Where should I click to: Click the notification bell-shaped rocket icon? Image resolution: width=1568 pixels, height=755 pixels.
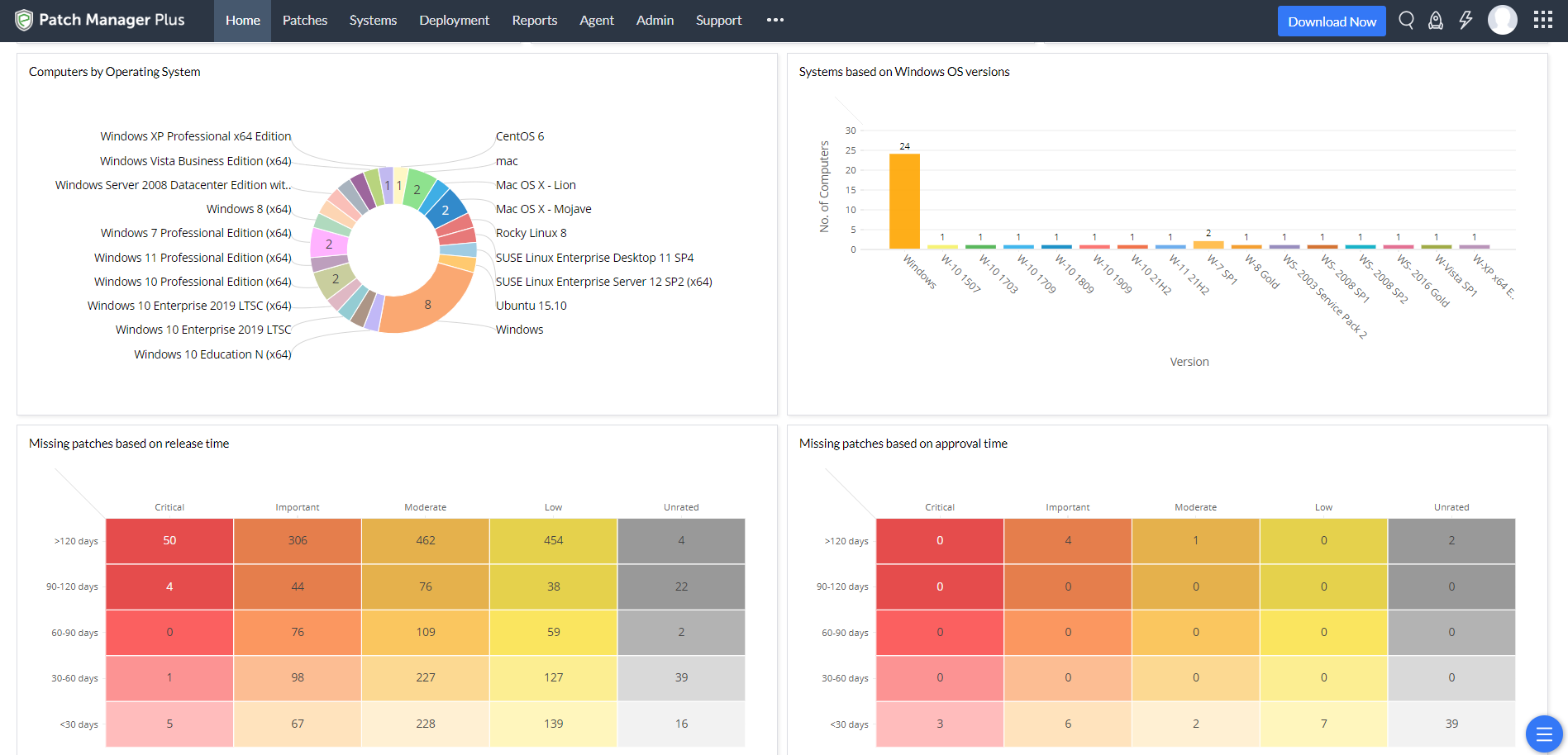point(1436,20)
